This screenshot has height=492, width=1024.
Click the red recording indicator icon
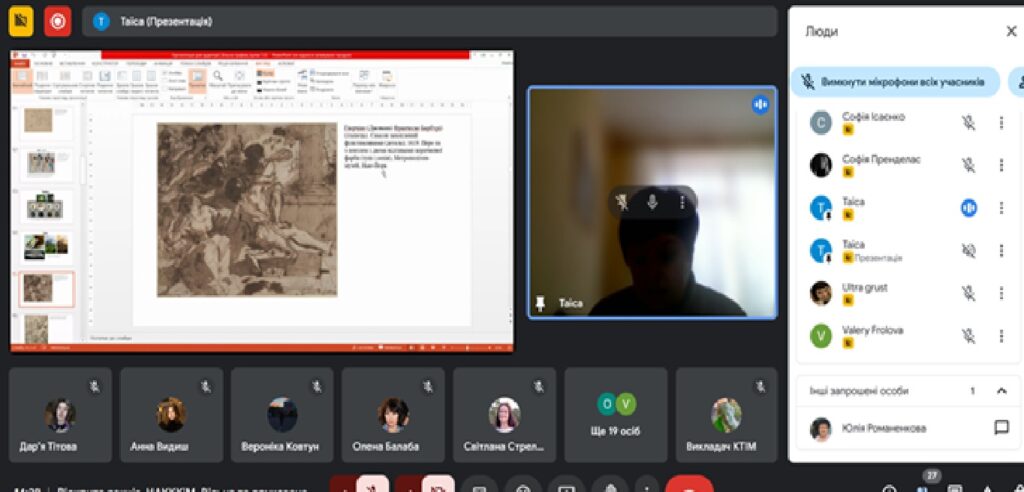click(x=57, y=21)
